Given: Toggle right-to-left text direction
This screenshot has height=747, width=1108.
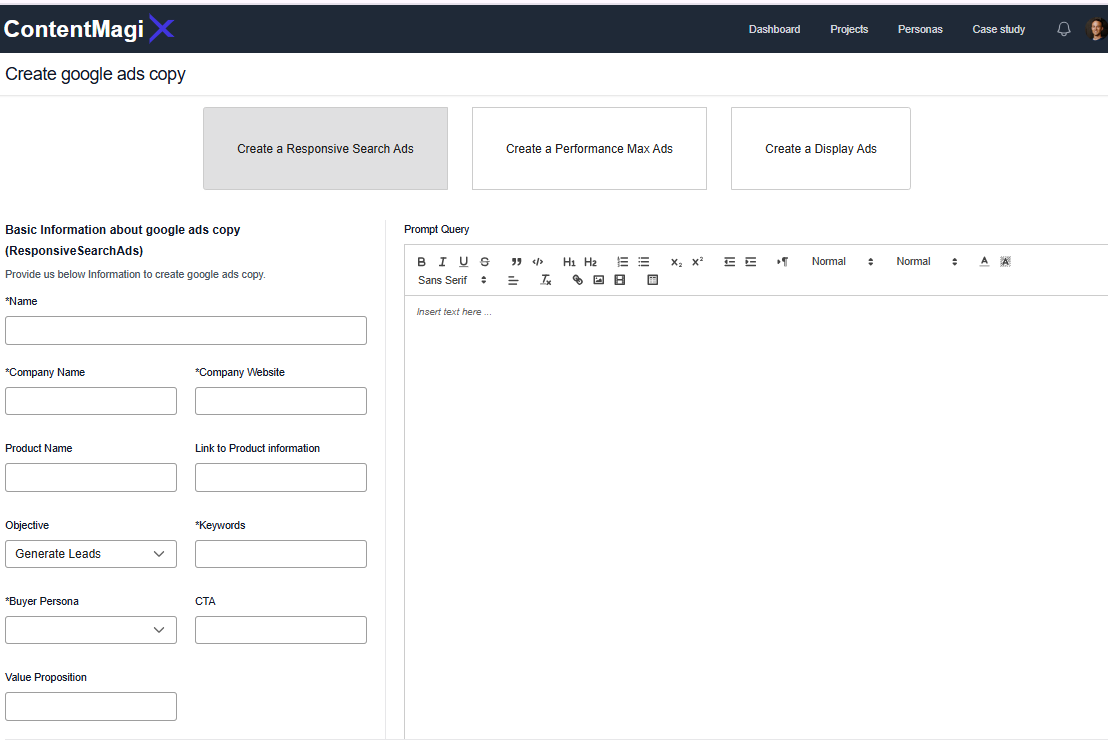Looking at the screenshot, I should [782, 261].
